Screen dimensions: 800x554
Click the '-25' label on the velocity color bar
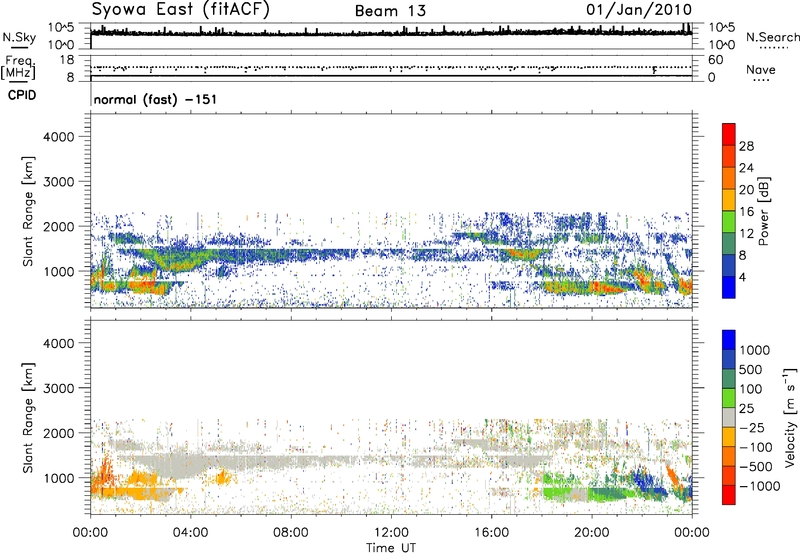tap(752, 428)
